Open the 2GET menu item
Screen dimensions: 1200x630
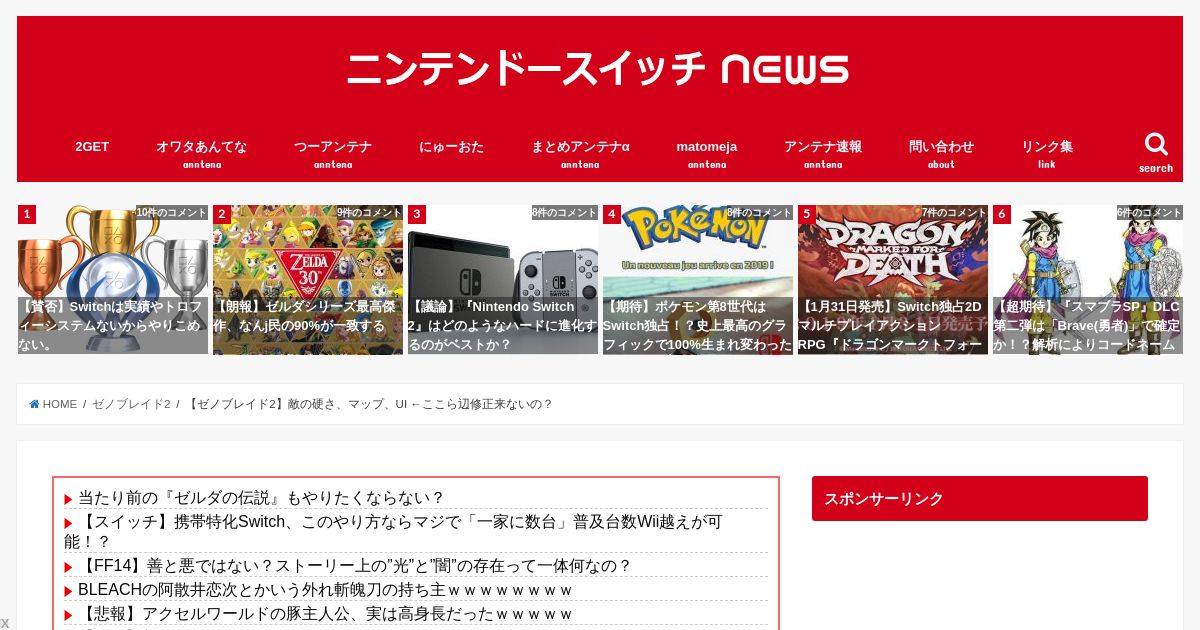coord(92,147)
